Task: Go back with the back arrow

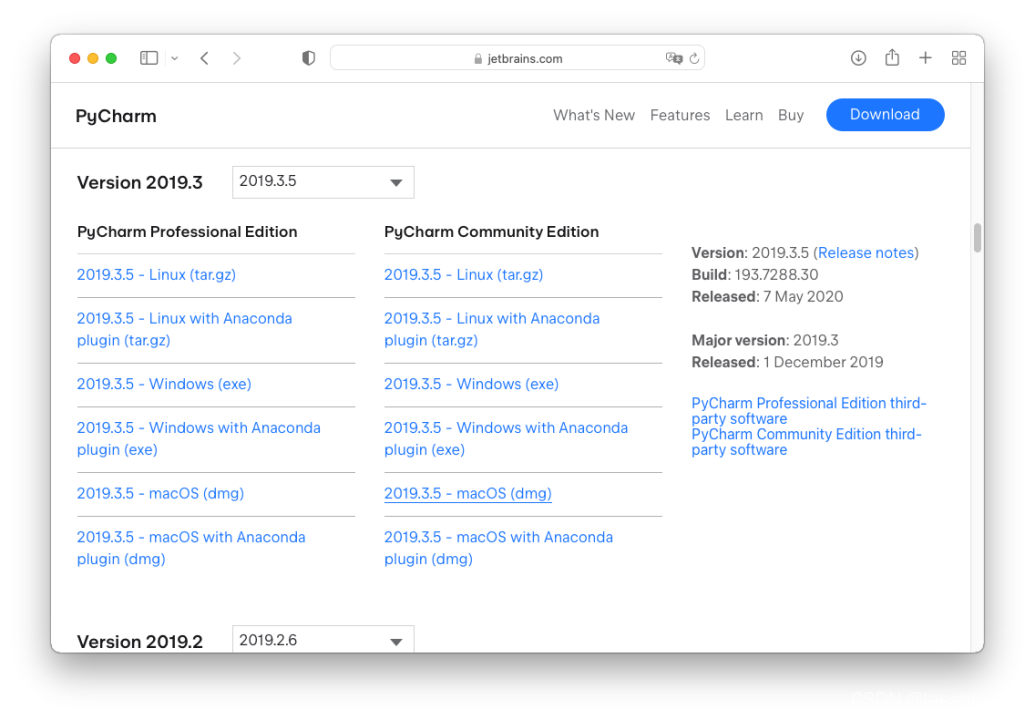Action: coord(205,58)
